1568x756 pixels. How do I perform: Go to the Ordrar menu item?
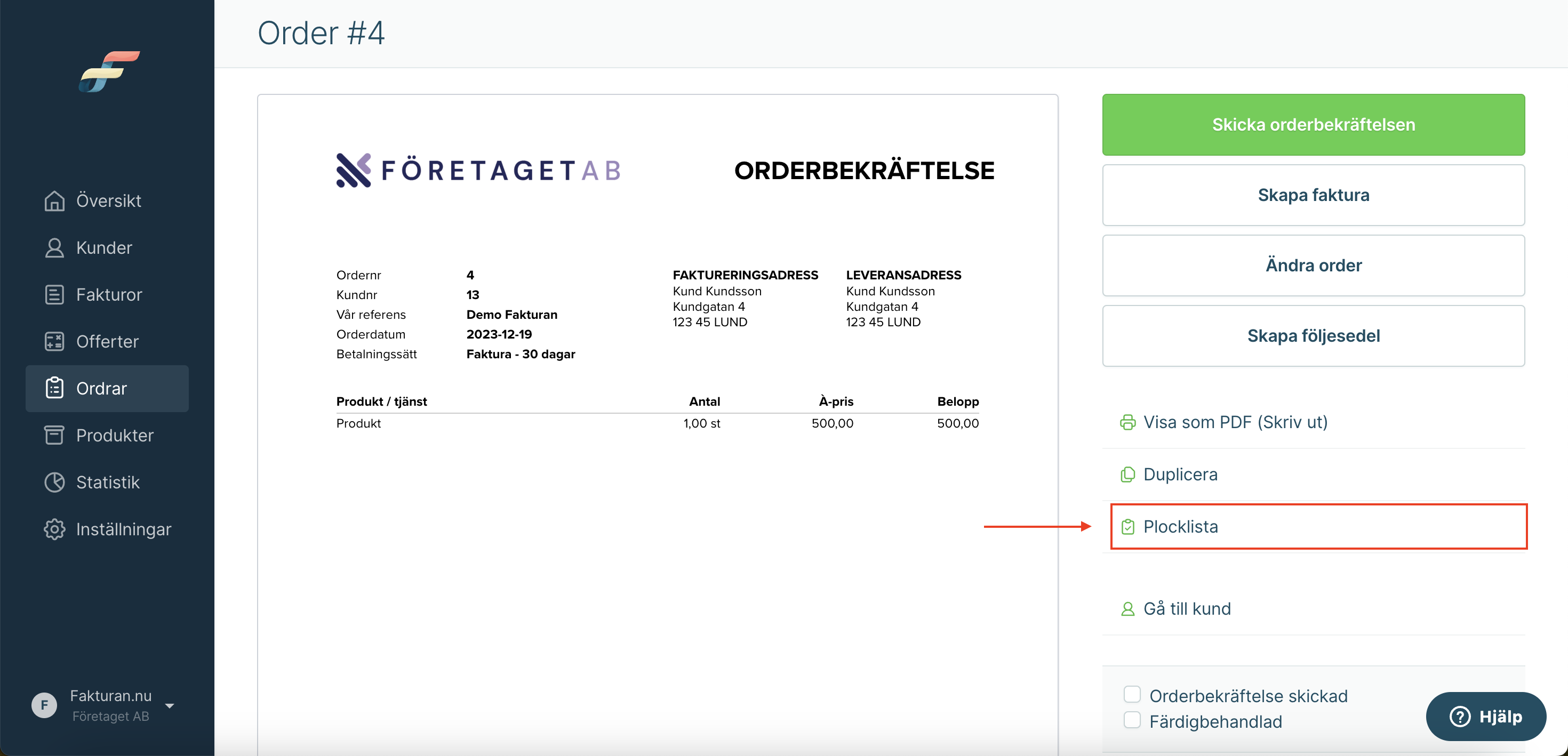[x=107, y=388]
